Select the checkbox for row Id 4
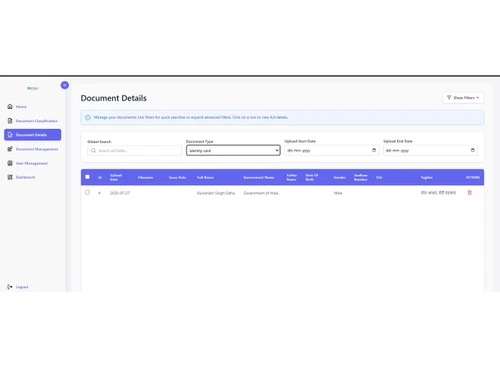The width and height of the screenshot is (500, 375). tap(87, 192)
